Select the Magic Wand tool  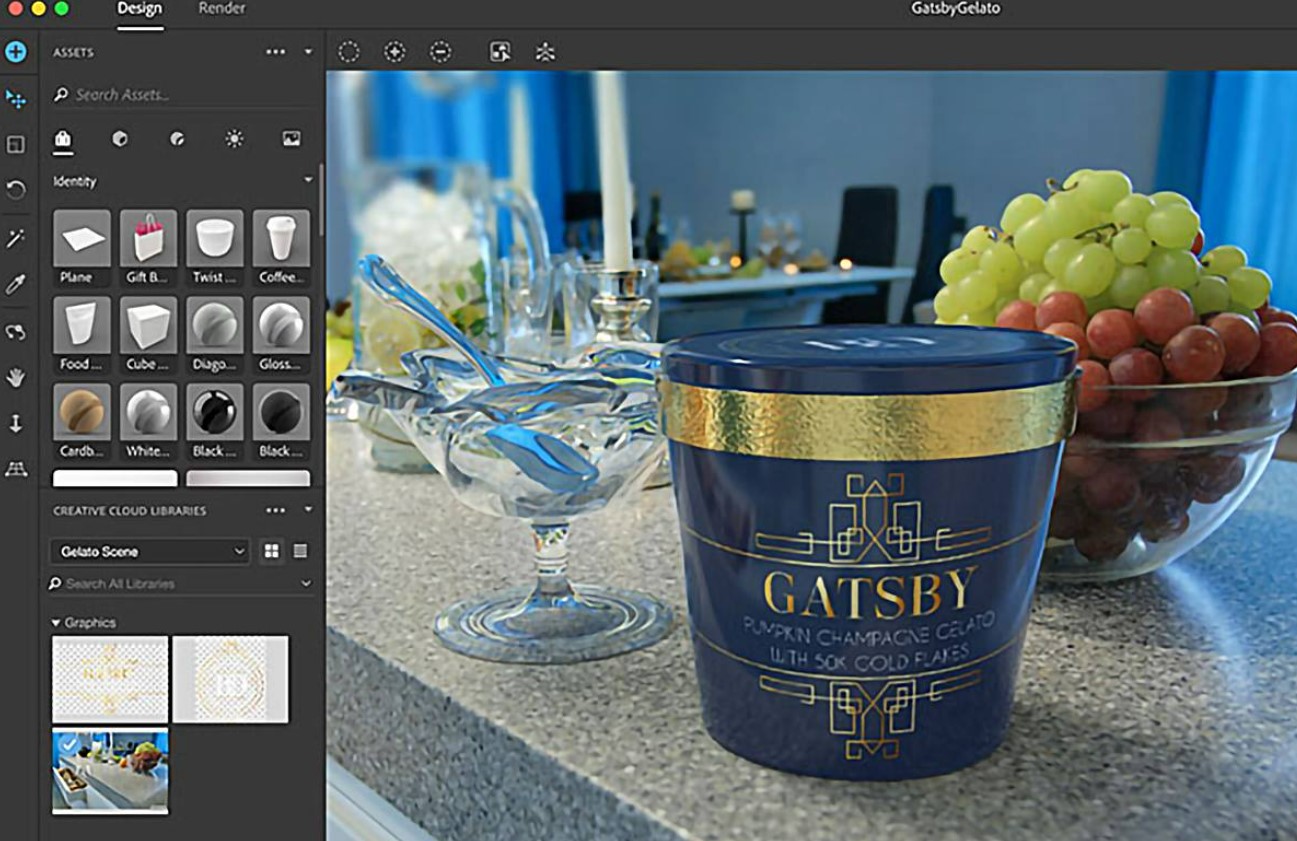pos(16,238)
